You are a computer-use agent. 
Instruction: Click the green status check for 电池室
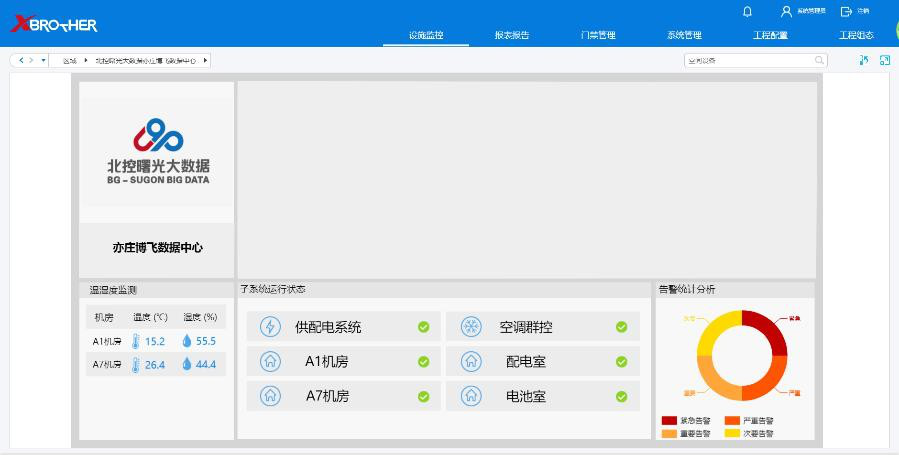(x=621, y=396)
